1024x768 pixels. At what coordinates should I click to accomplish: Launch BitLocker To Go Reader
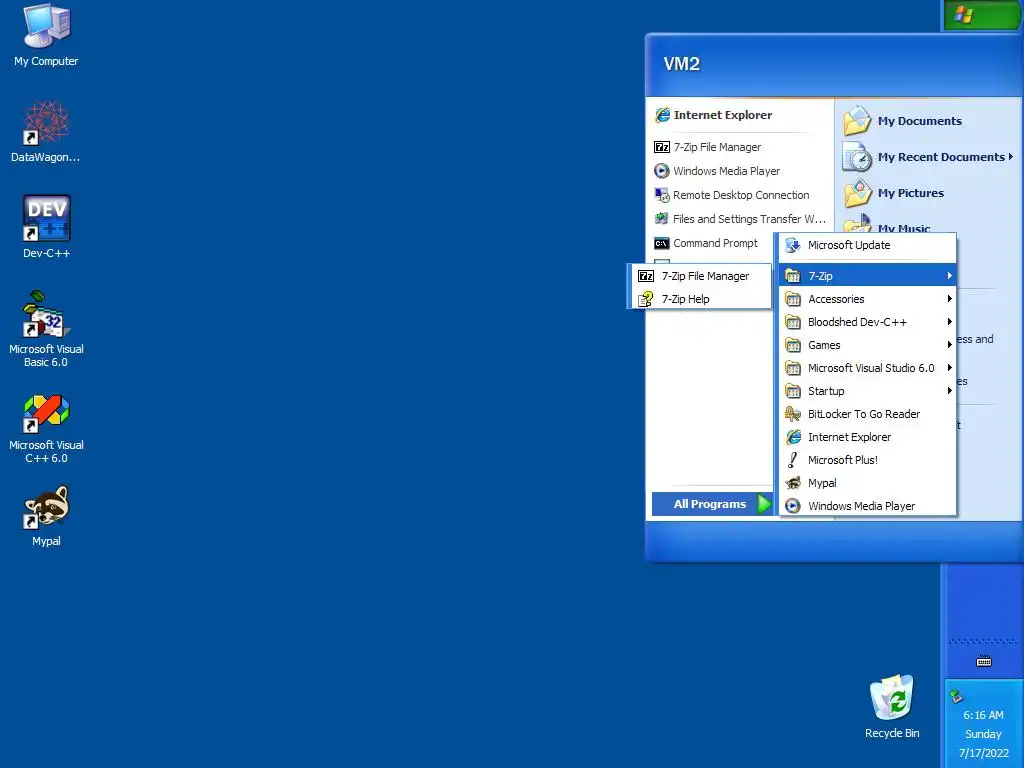pyautogui.click(x=867, y=414)
